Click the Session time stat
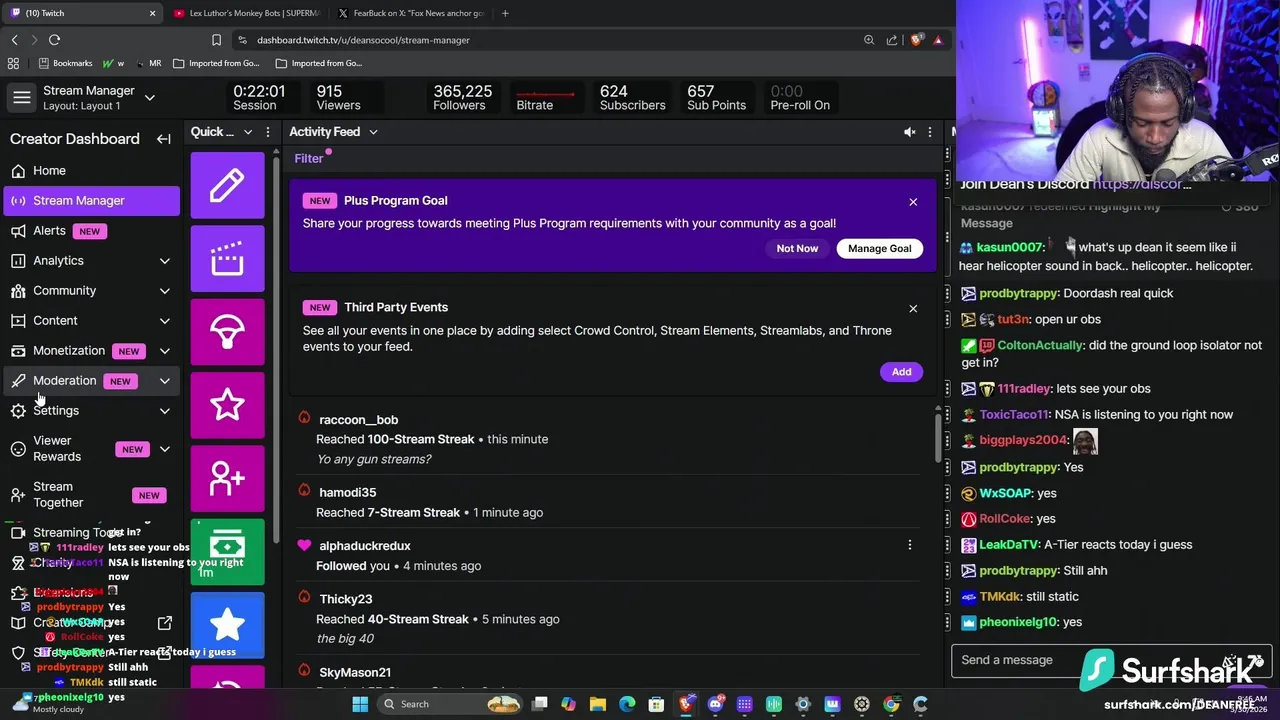This screenshot has height=720, width=1280. coord(259,97)
